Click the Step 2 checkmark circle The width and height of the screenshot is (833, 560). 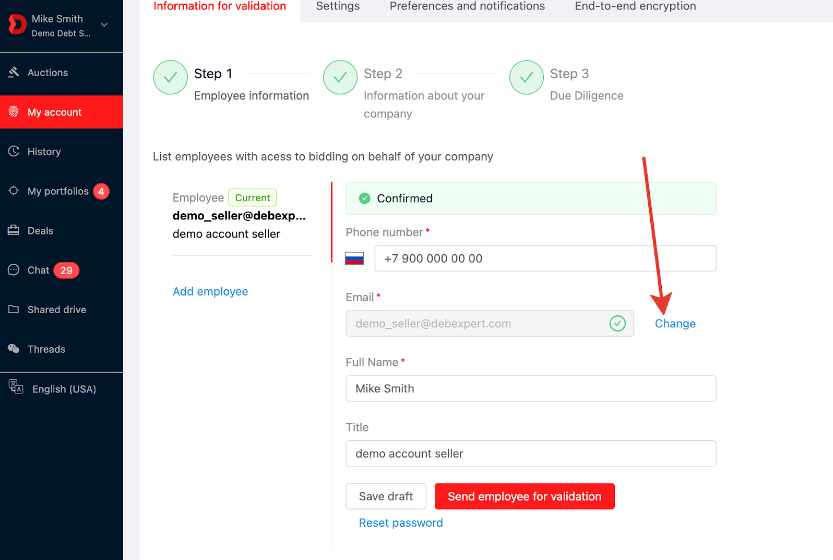pyautogui.click(x=340, y=78)
